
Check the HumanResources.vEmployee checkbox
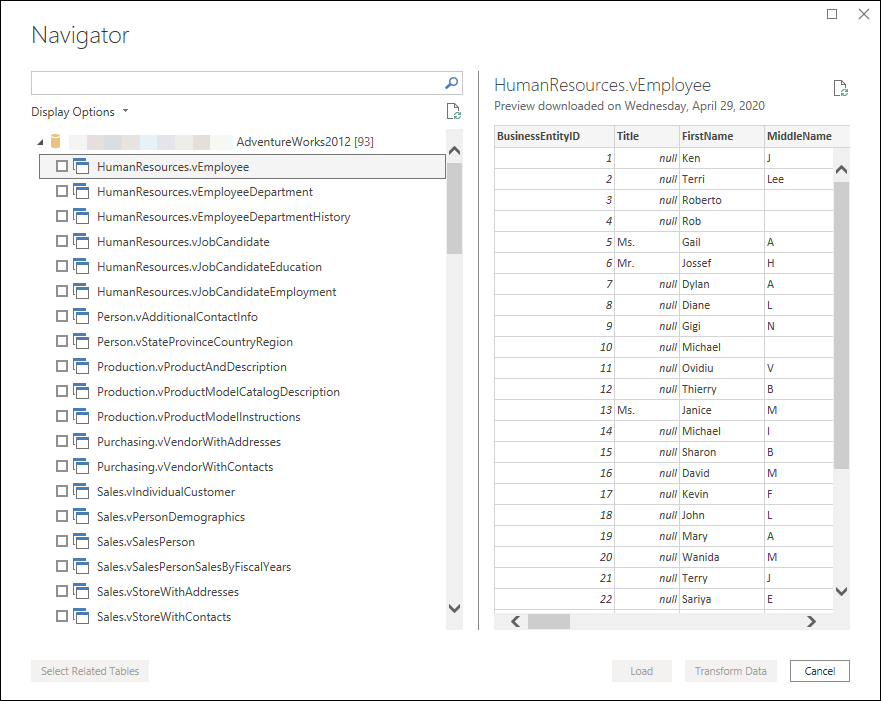point(62,166)
